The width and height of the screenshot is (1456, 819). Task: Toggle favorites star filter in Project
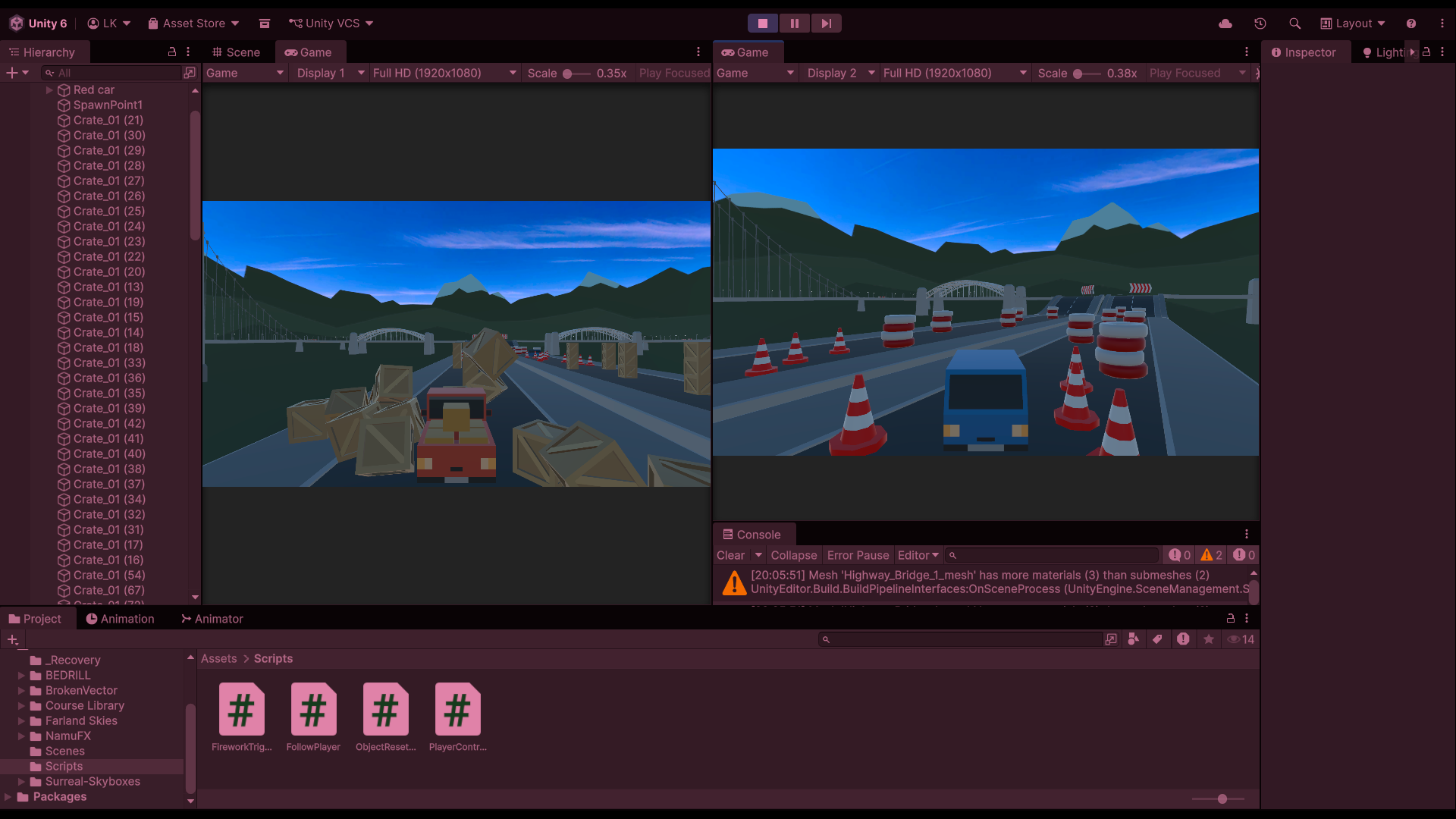click(1209, 639)
